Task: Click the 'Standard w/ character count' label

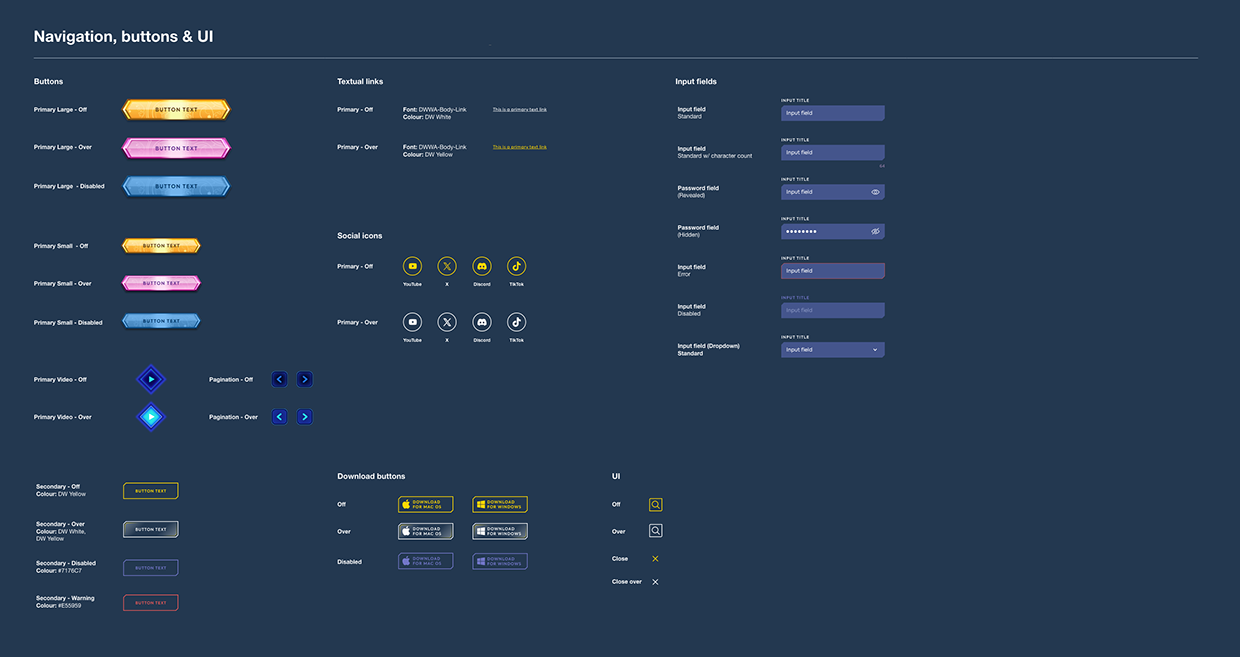Action: 715,156
